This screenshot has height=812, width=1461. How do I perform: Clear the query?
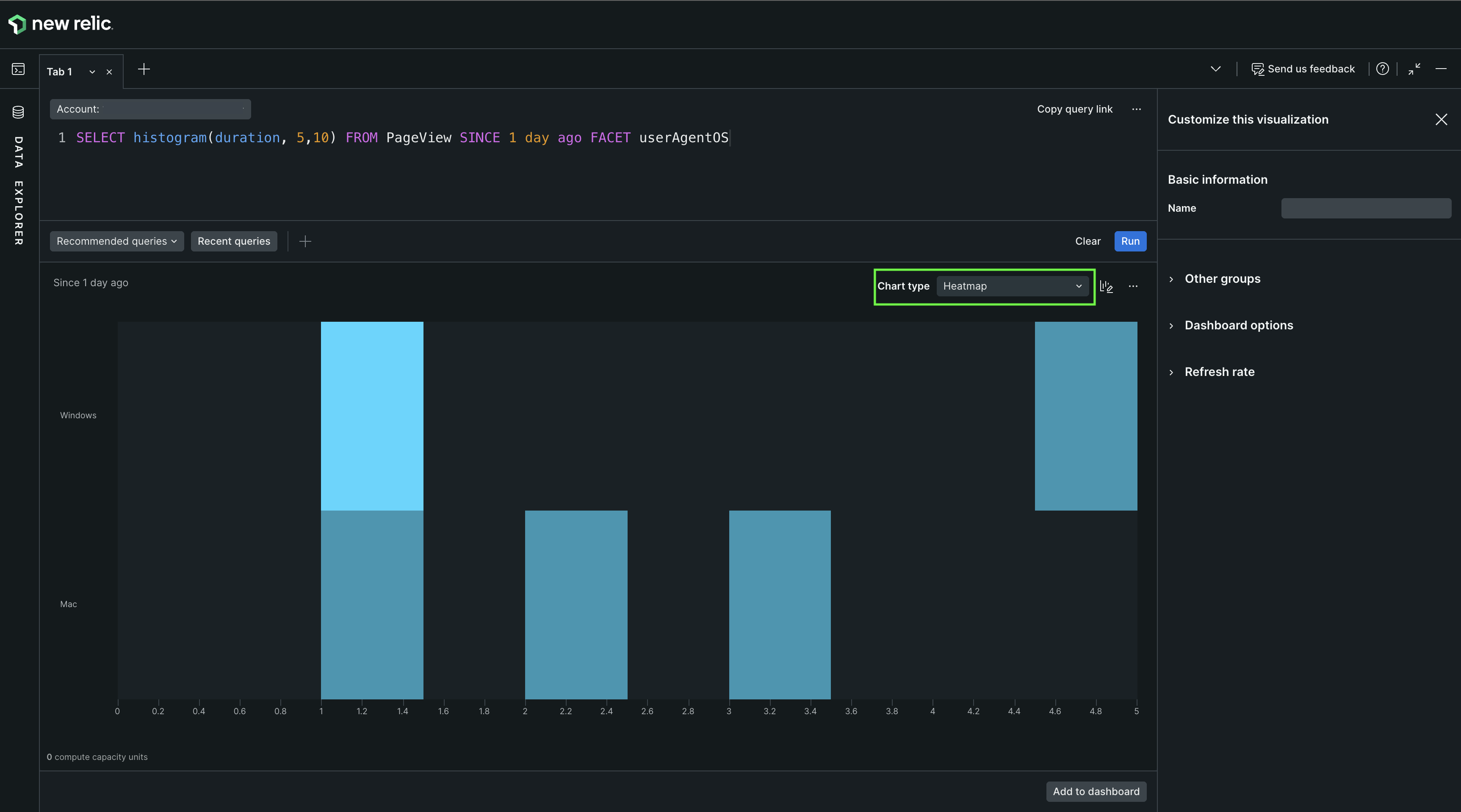[x=1088, y=241]
